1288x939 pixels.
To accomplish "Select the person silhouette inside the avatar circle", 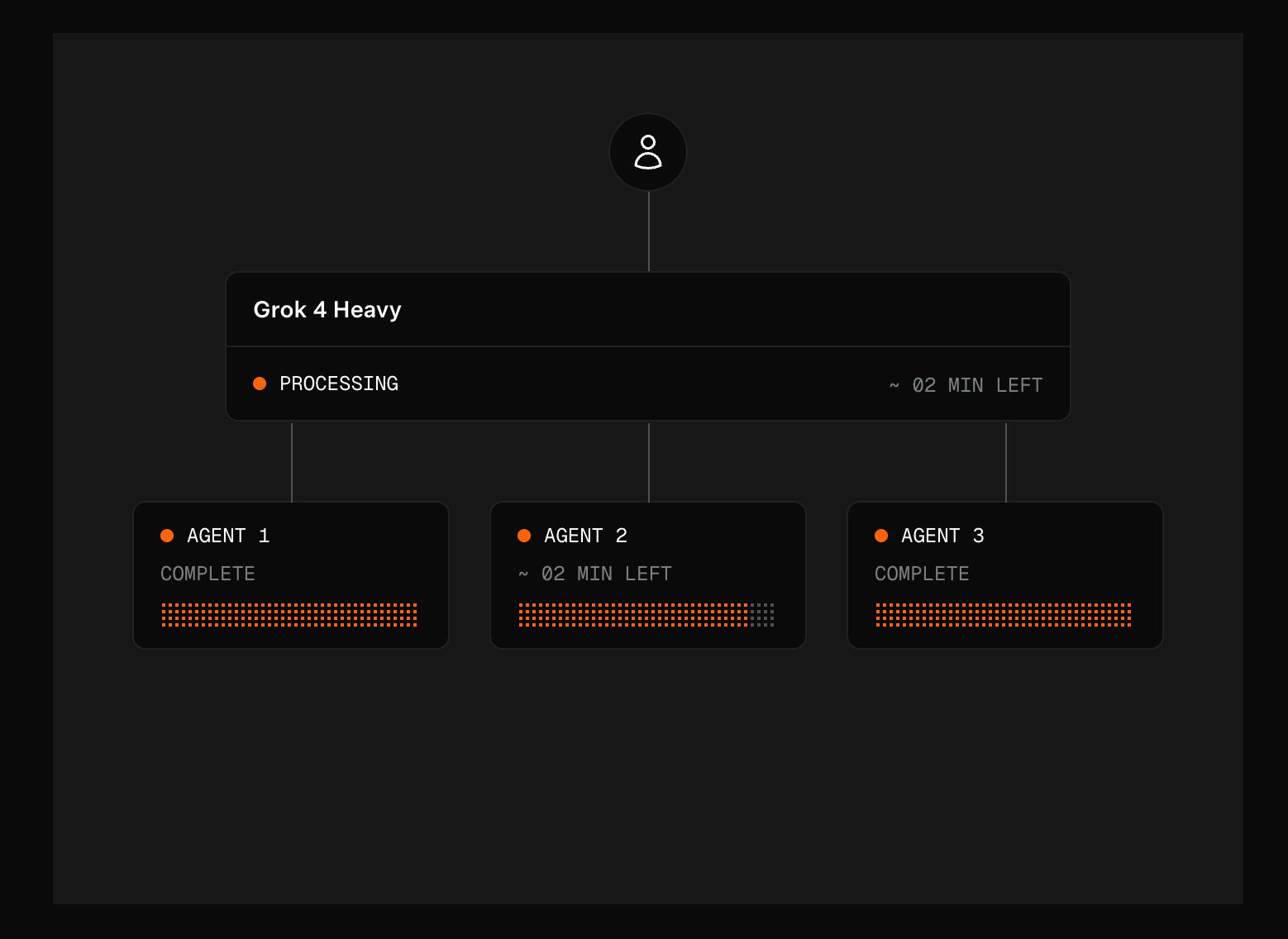I will 648,152.
